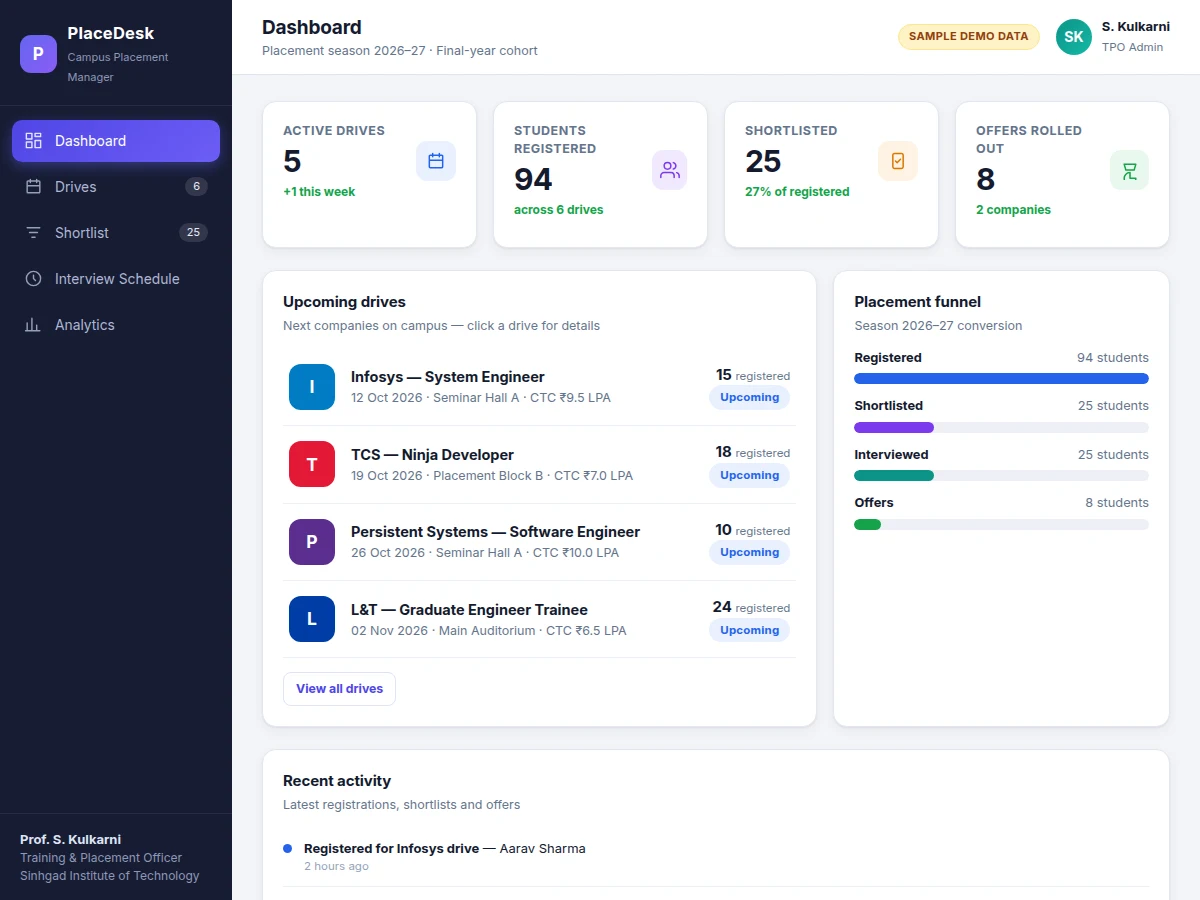Click the Persistent Systems purple P tile
The height and width of the screenshot is (900, 1200).
click(x=312, y=542)
